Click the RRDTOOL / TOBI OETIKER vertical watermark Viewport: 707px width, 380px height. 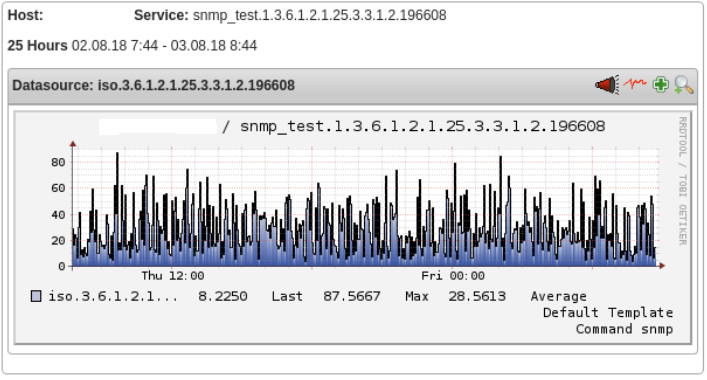[683, 181]
